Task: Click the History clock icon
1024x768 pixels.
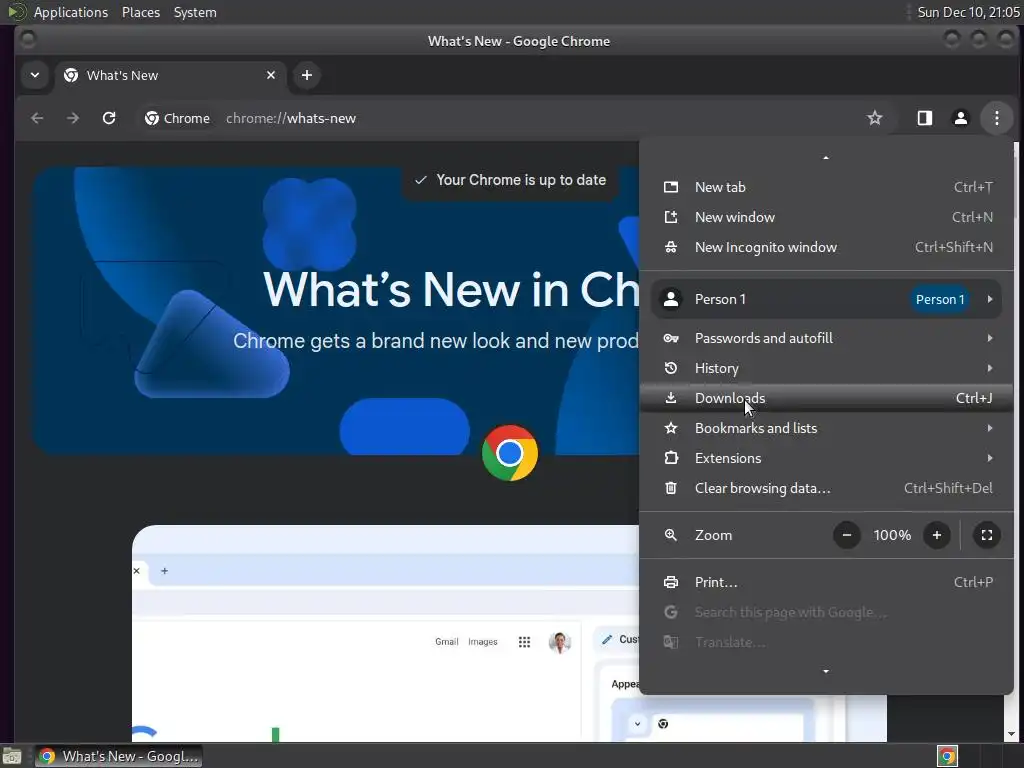Action: coord(671,368)
